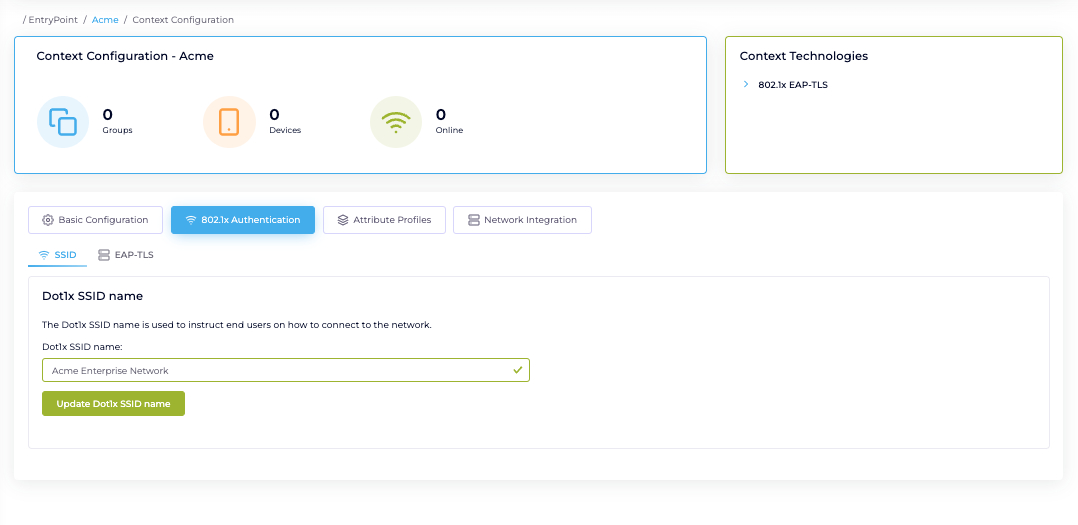
Task: Click the orange Devices tablet icon
Action: point(229,122)
